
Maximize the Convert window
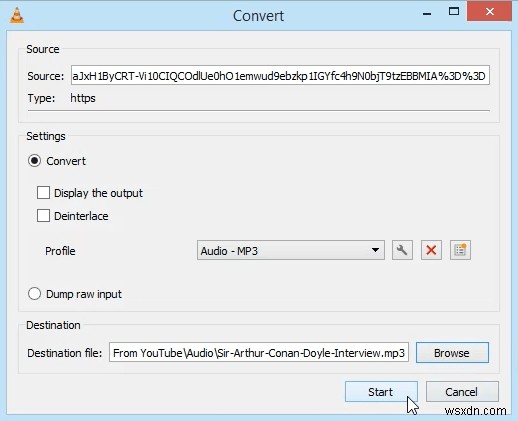click(x=454, y=12)
